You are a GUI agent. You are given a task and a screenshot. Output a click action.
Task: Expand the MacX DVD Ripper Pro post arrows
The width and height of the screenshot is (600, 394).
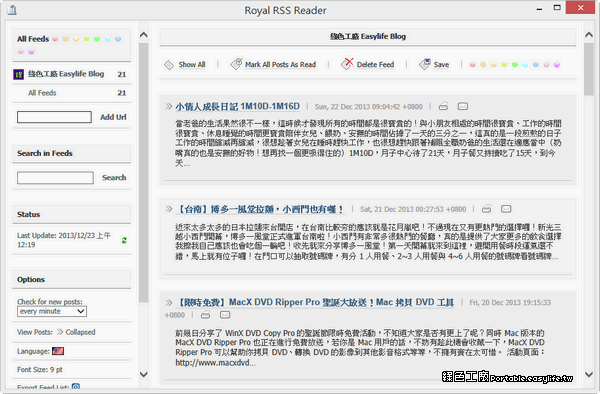click(168, 303)
